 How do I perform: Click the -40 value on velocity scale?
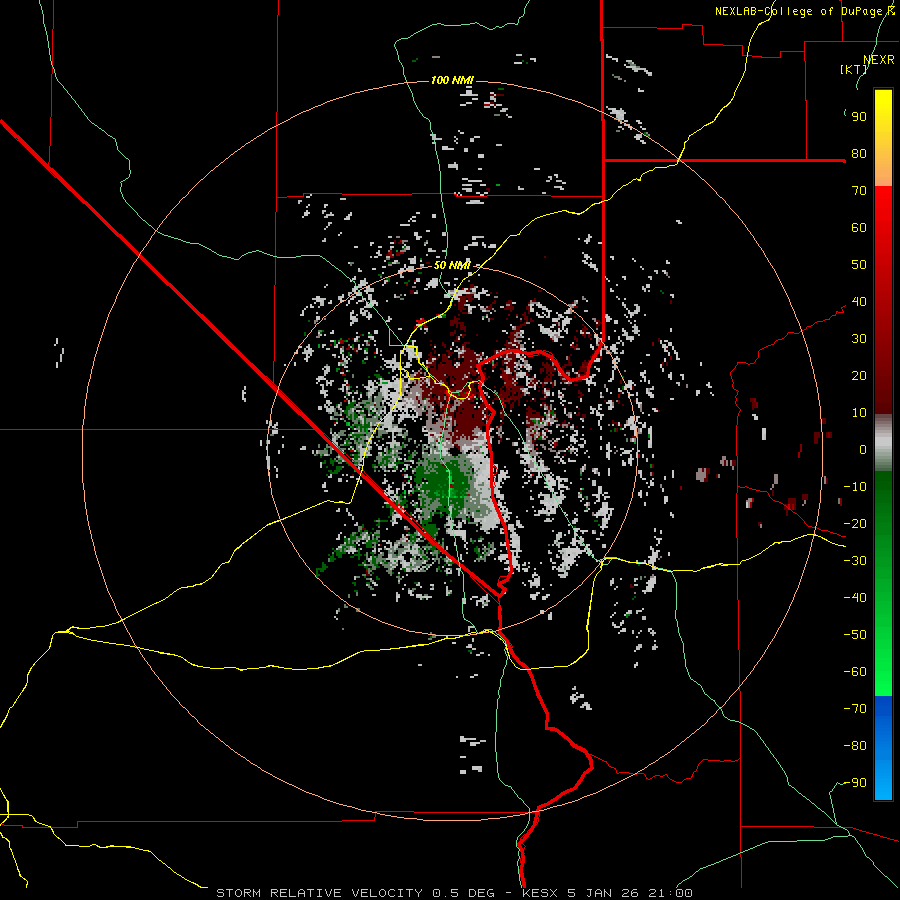[x=855, y=598]
